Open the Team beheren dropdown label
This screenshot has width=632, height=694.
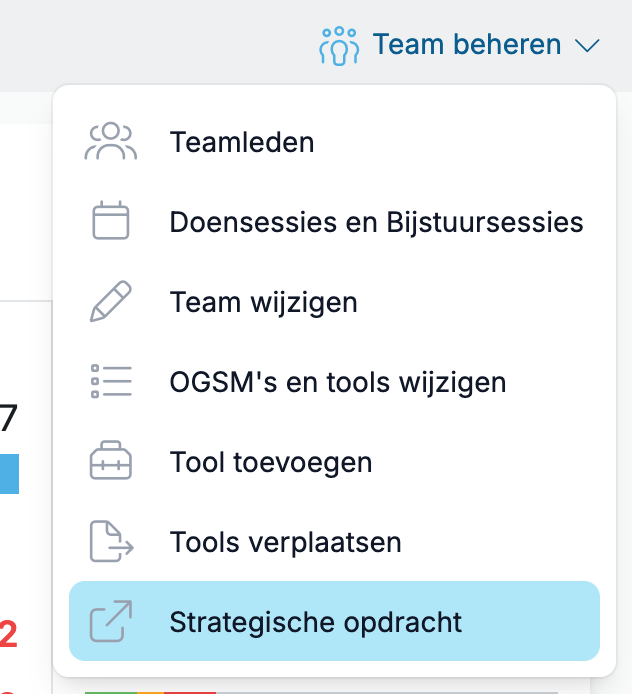coord(467,45)
